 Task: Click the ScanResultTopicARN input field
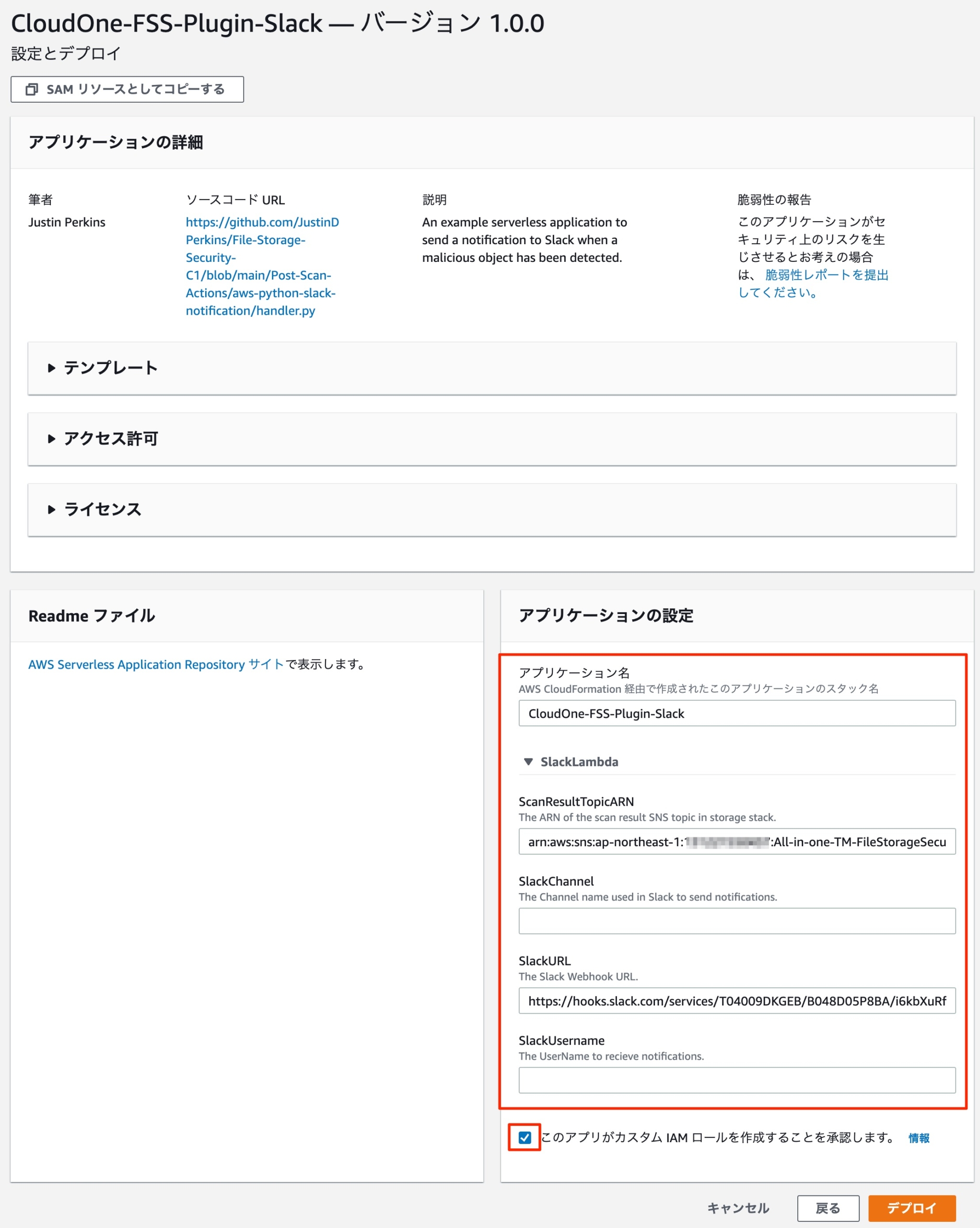737,841
